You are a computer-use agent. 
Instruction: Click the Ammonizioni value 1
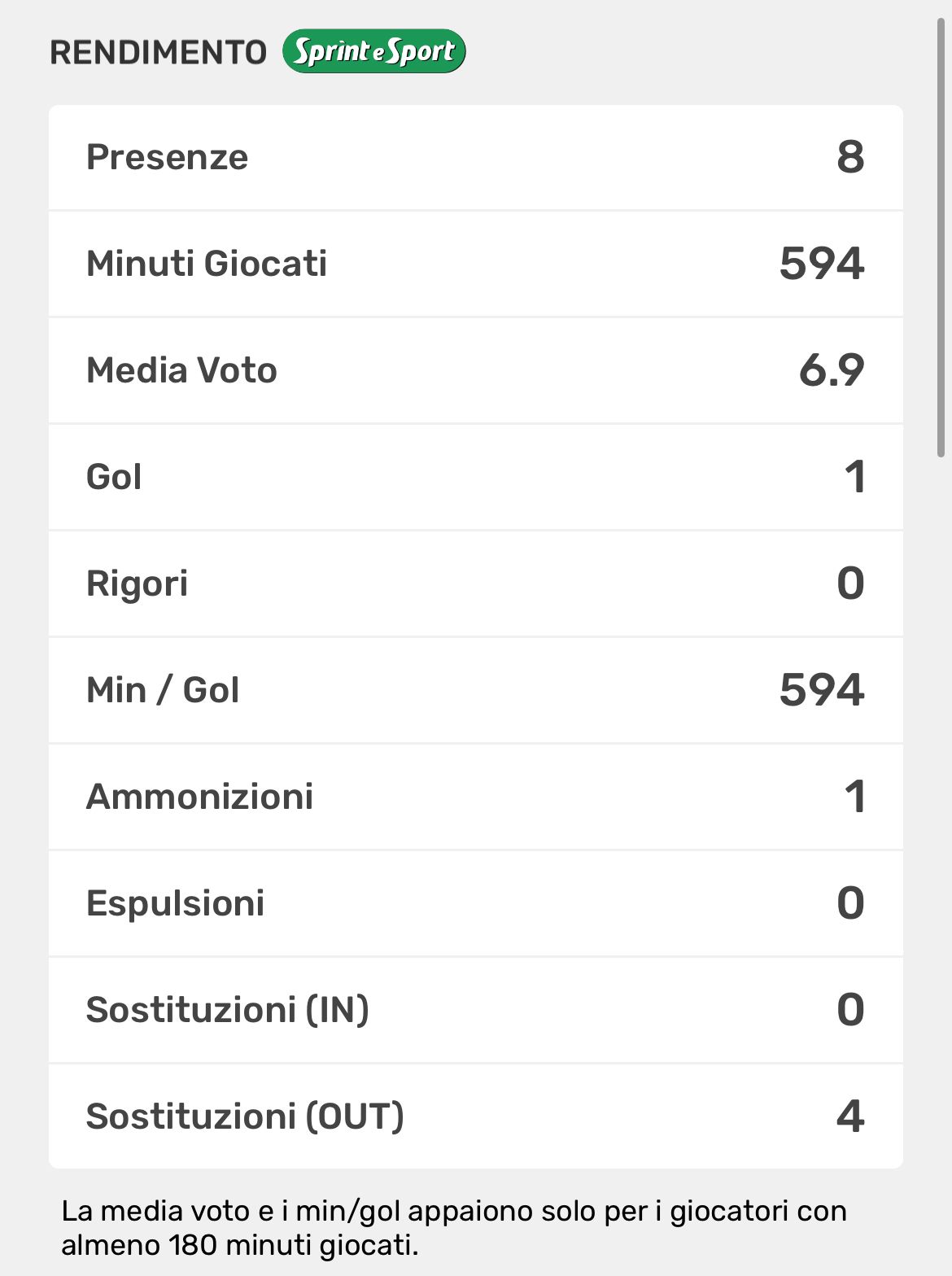pyautogui.click(x=854, y=797)
